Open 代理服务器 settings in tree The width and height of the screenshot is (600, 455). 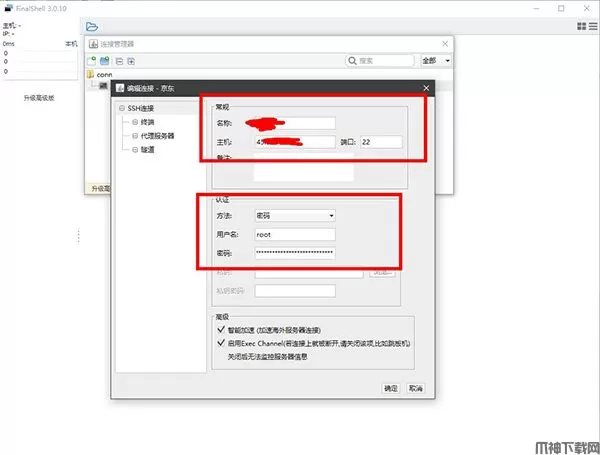[x=157, y=136]
